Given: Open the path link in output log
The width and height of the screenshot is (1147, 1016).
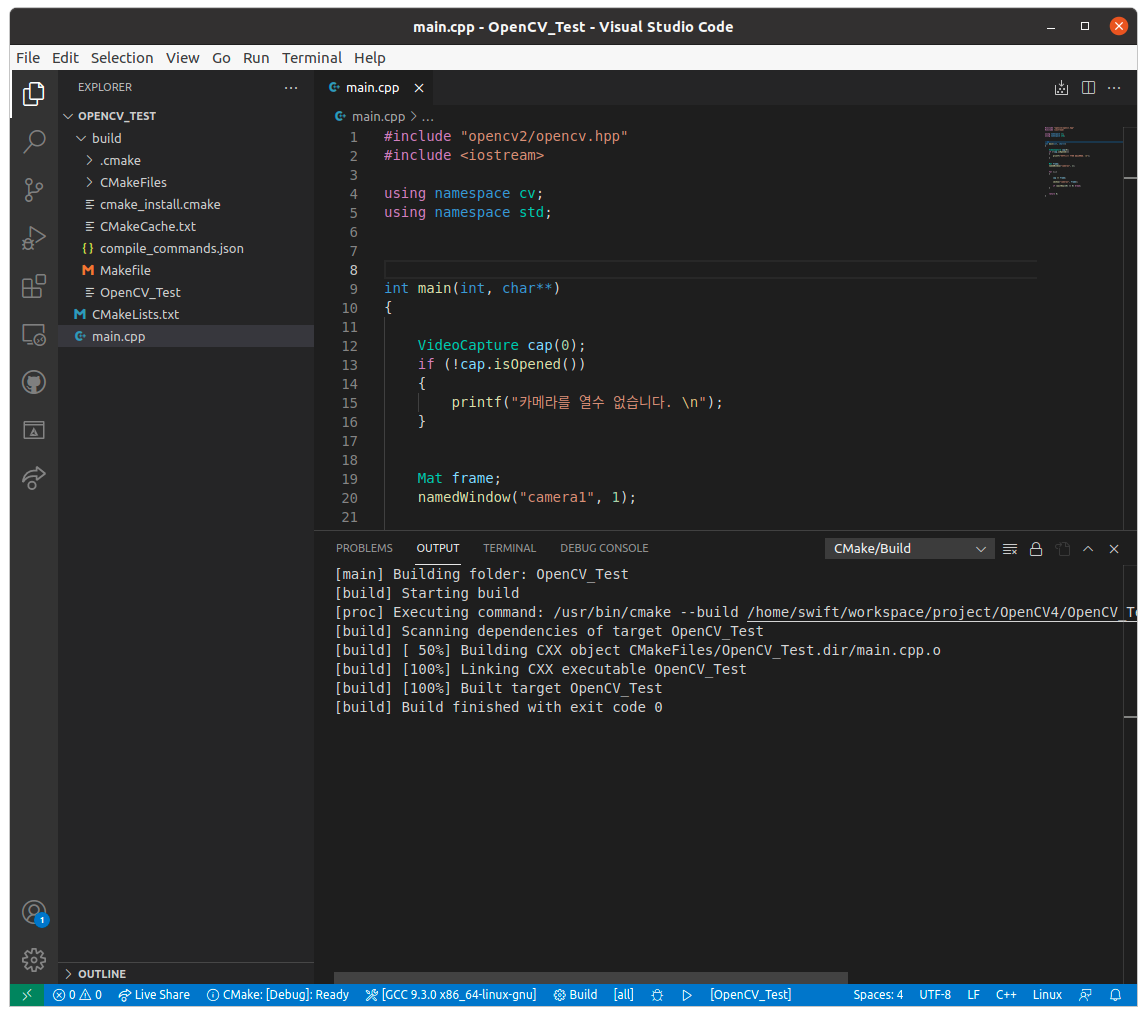Looking at the screenshot, I should [941, 613].
